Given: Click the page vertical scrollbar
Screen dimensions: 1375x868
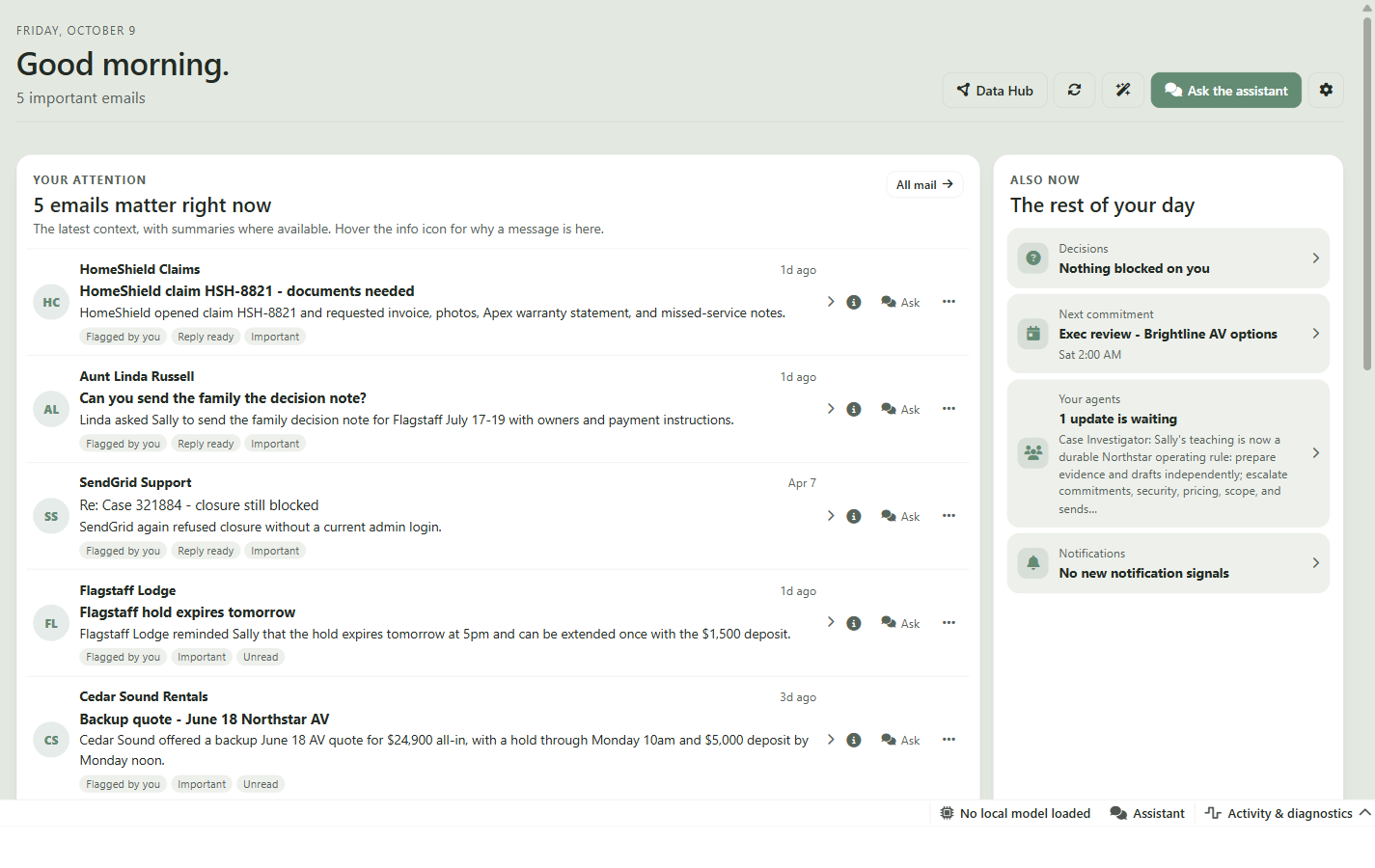Looking at the screenshot, I should 1367,193.
